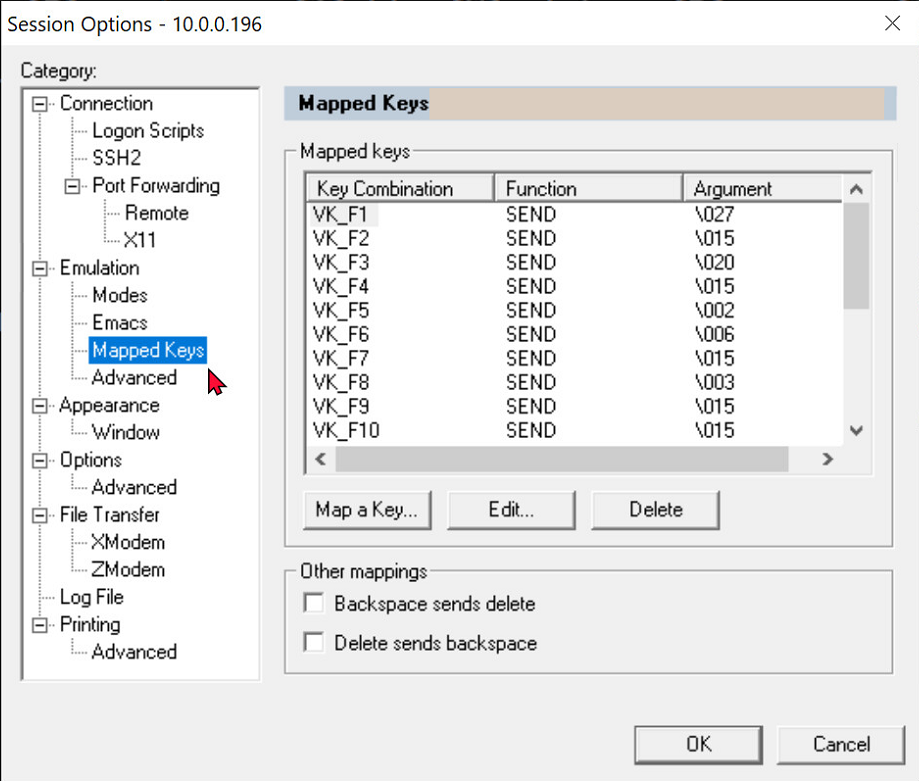Image resolution: width=919 pixels, height=781 pixels.
Task: Enable Backspace sends delete checkbox
Action: pos(315,604)
